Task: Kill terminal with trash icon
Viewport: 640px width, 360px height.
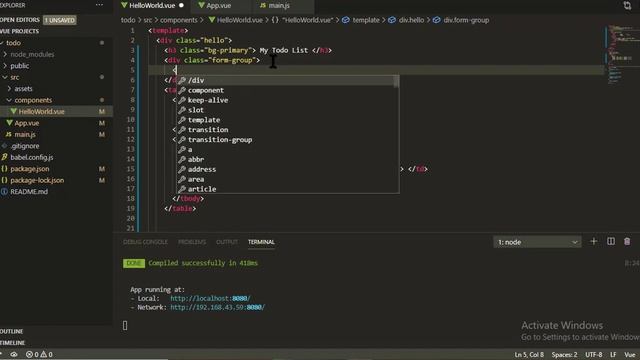Action: [627, 242]
